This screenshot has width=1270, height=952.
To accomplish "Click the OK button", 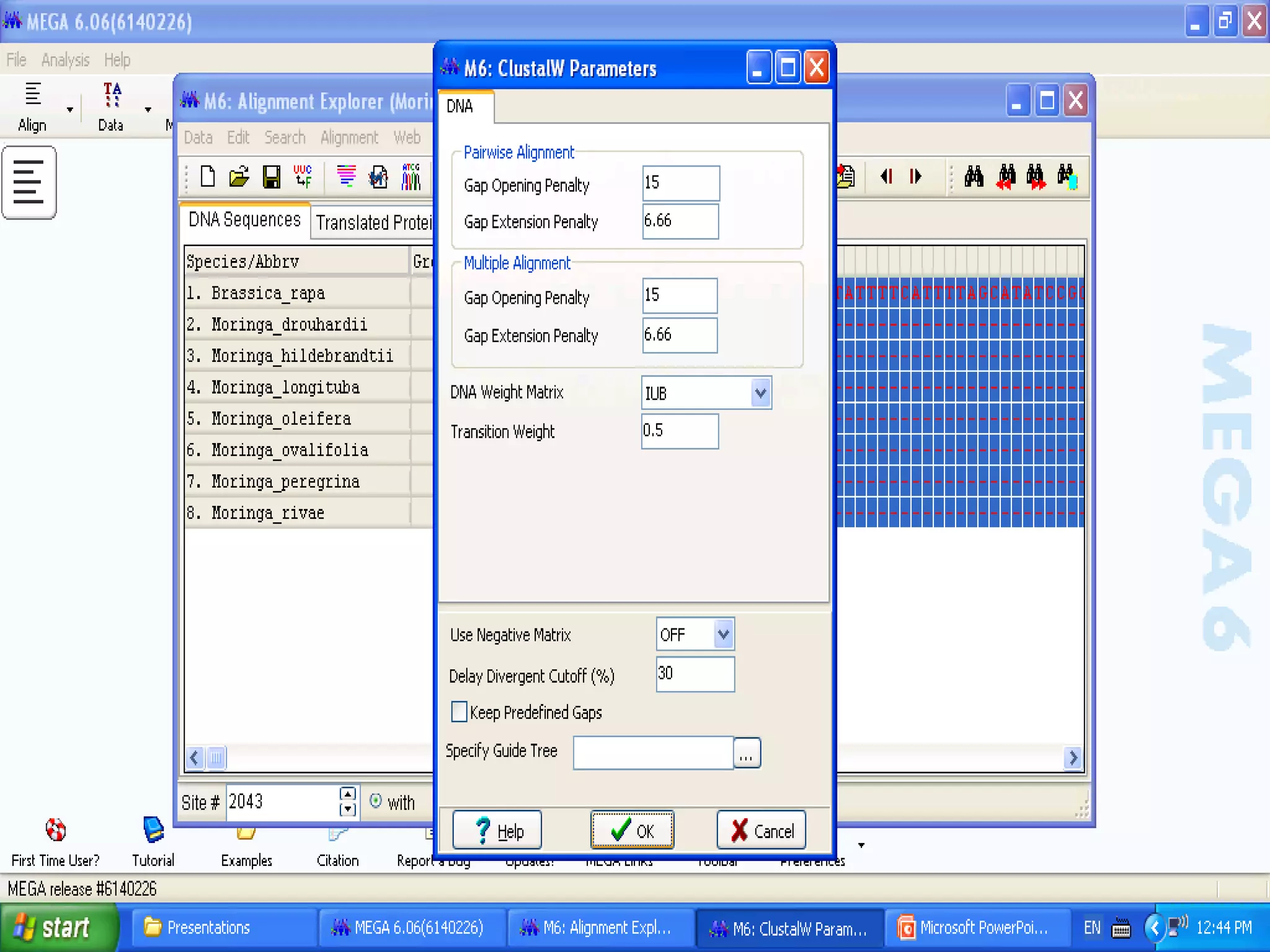I will click(632, 830).
